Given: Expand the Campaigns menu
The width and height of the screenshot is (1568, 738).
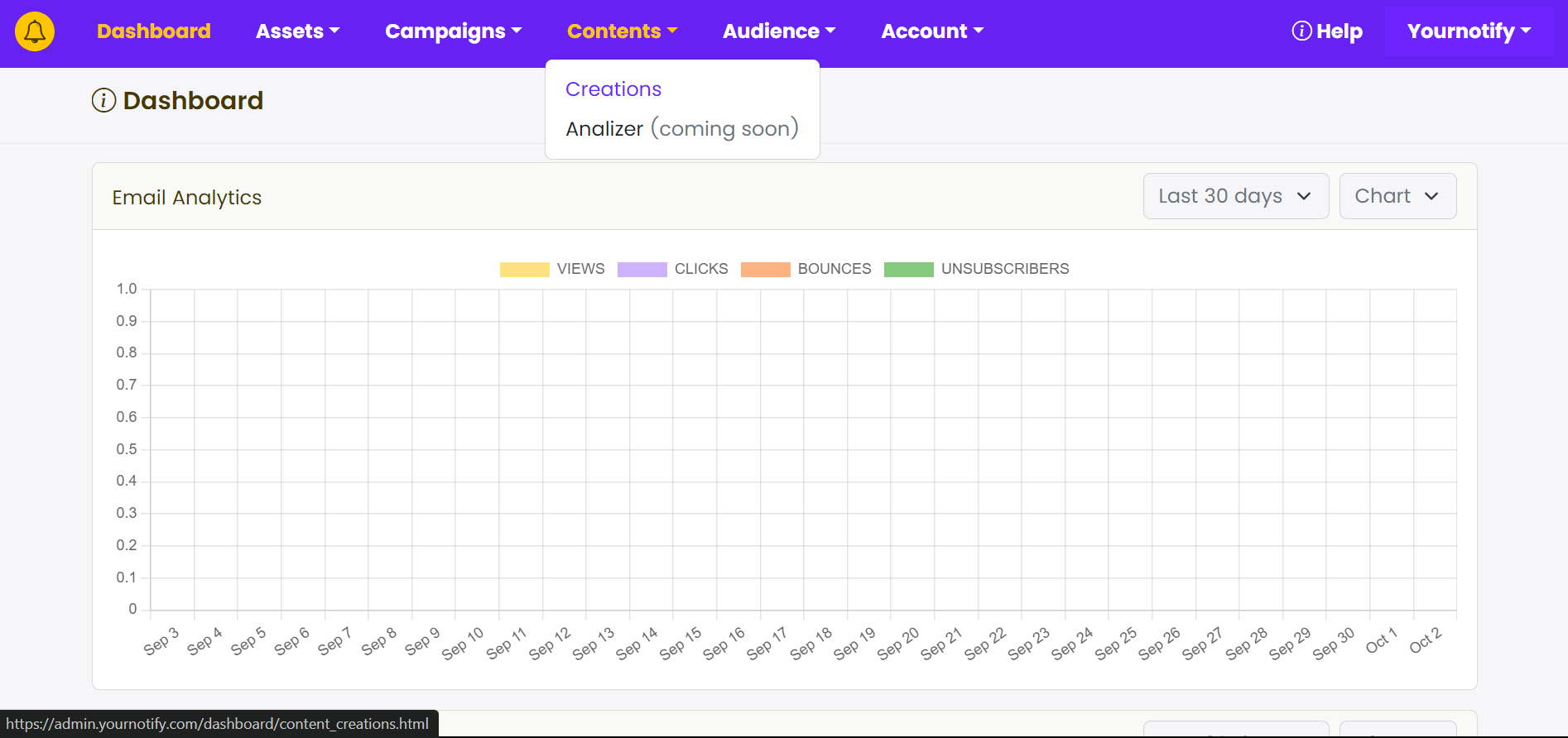Looking at the screenshot, I should click(454, 31).
